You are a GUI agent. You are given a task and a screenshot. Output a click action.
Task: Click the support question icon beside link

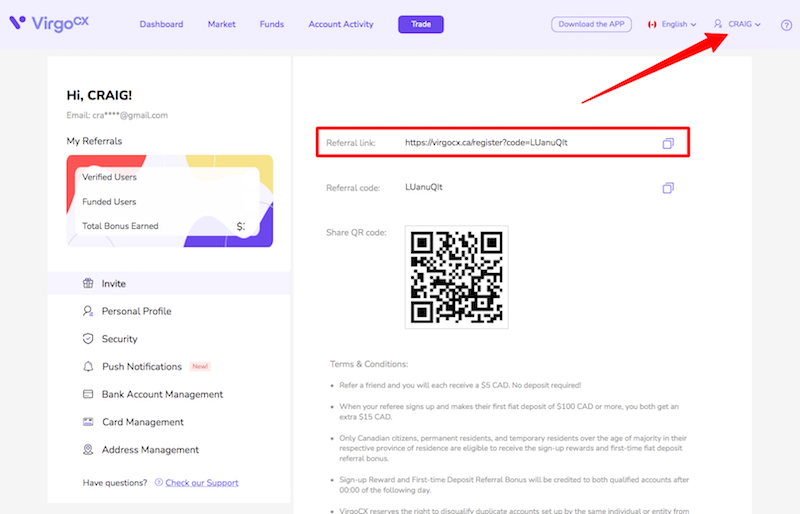click(159, 482)
